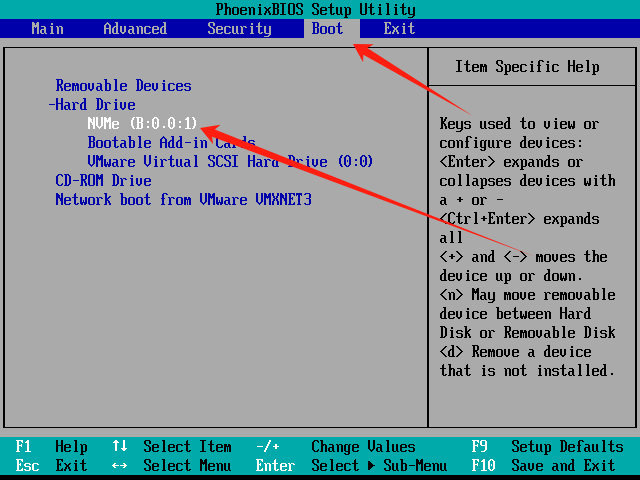Screen dimensions: 640x480
Task: Click the -/+ Change Values hint
Action: click(336, 447)
